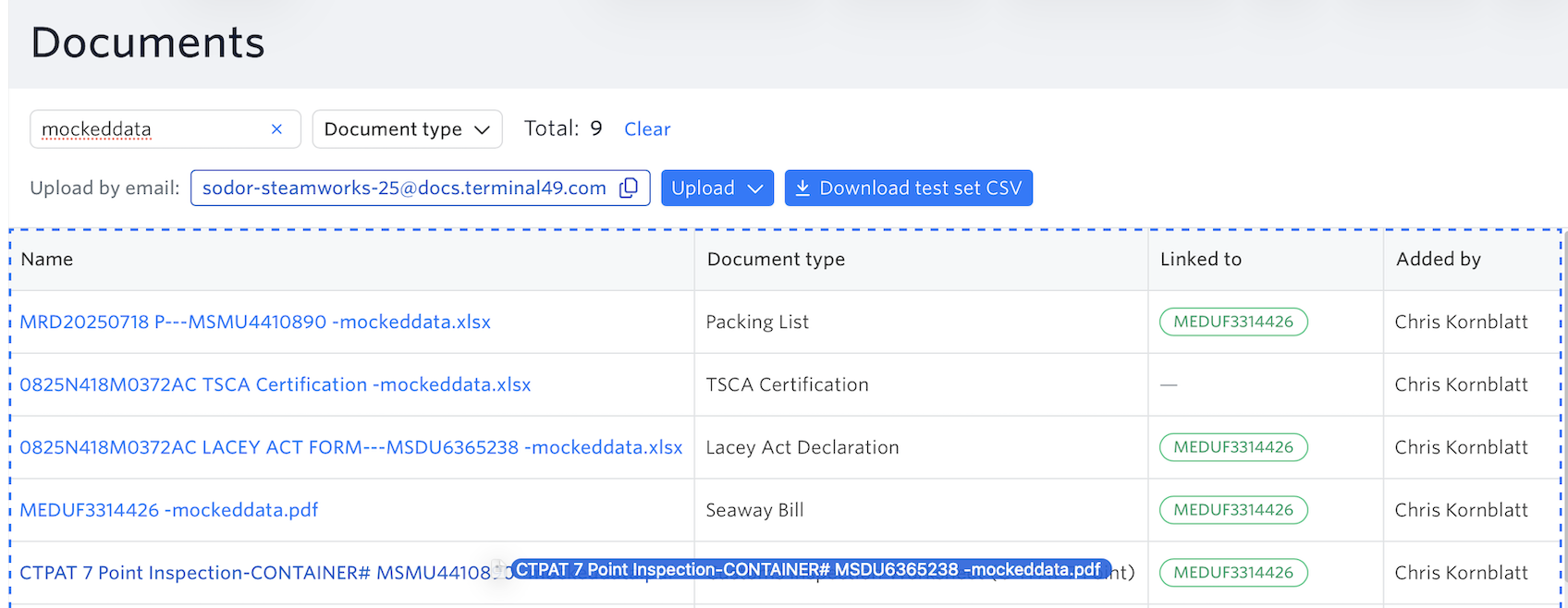Clear the mockeddata search field with the X icon
Image resolution: width=1568 pixels, height=608 pixels.
276,129
